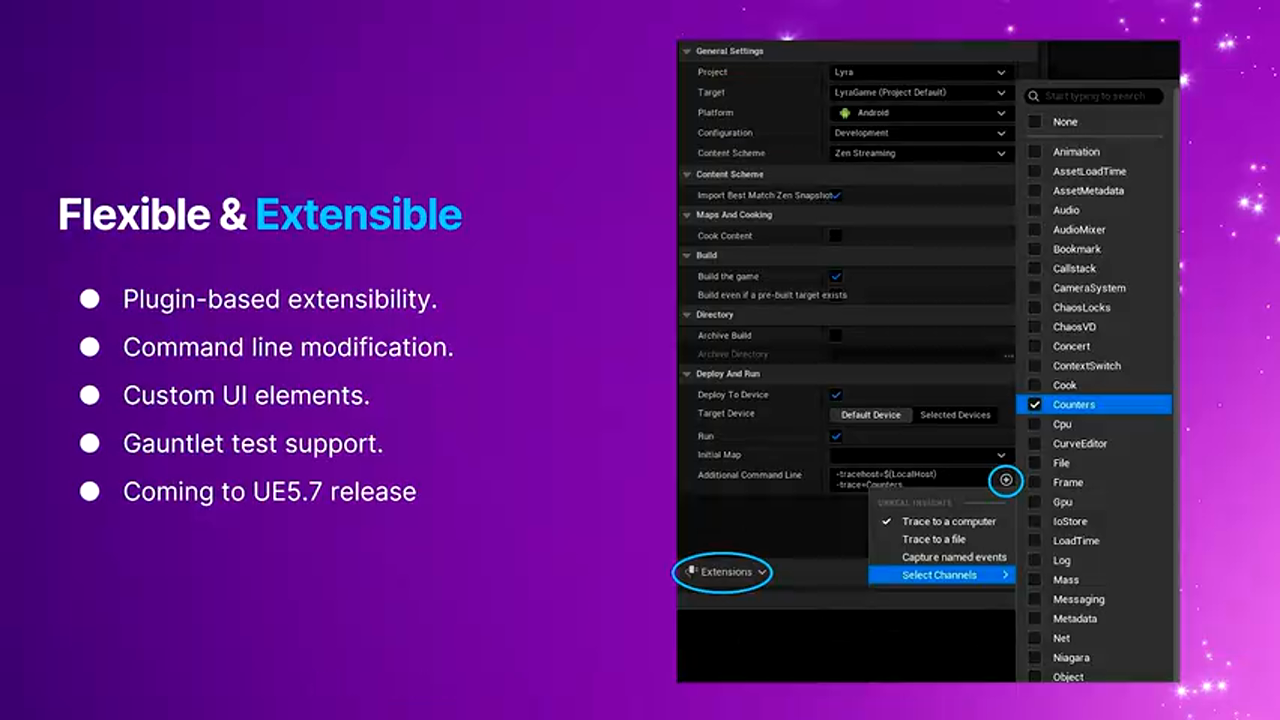This screenshot has width=1280, height=720.
Task: Collapse the General Settings section
Action: click(686, 51)
